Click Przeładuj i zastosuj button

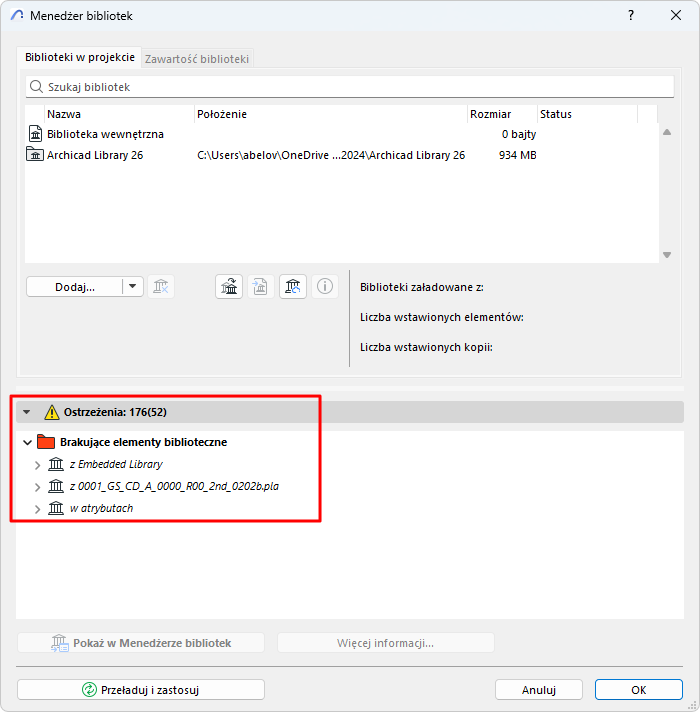coord(141,690)
